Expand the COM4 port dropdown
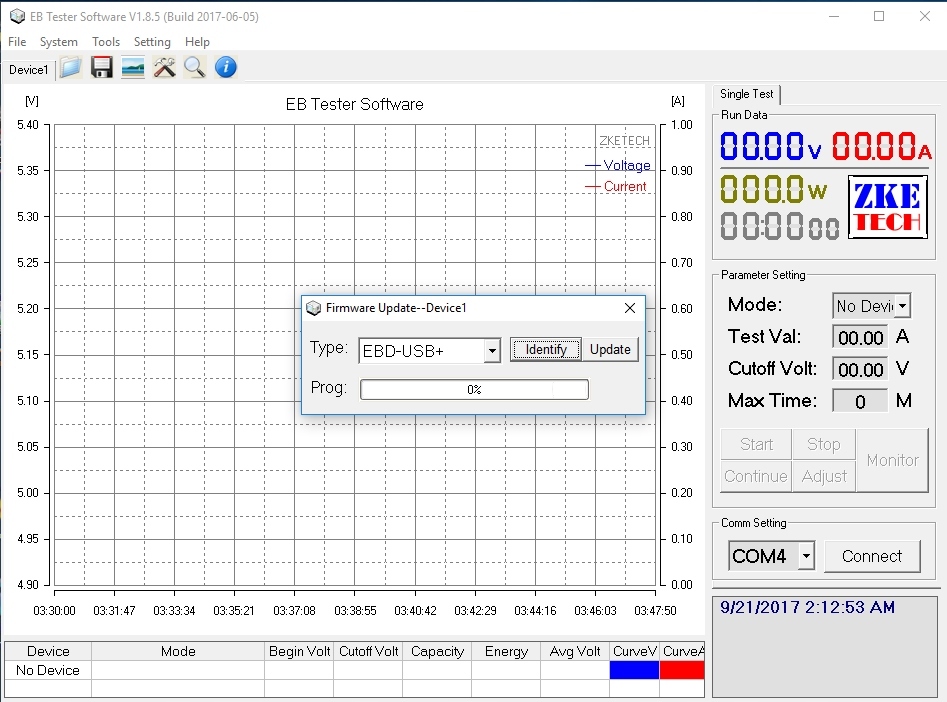 [806, 556]
